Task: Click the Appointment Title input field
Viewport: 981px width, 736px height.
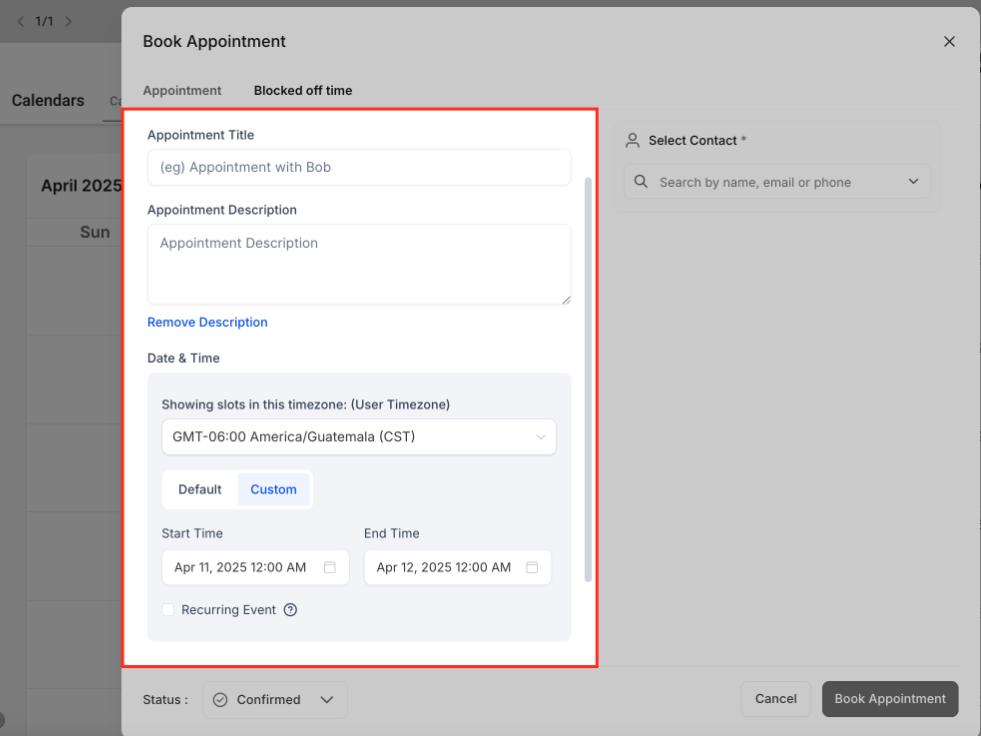Action: coord(359,167)
